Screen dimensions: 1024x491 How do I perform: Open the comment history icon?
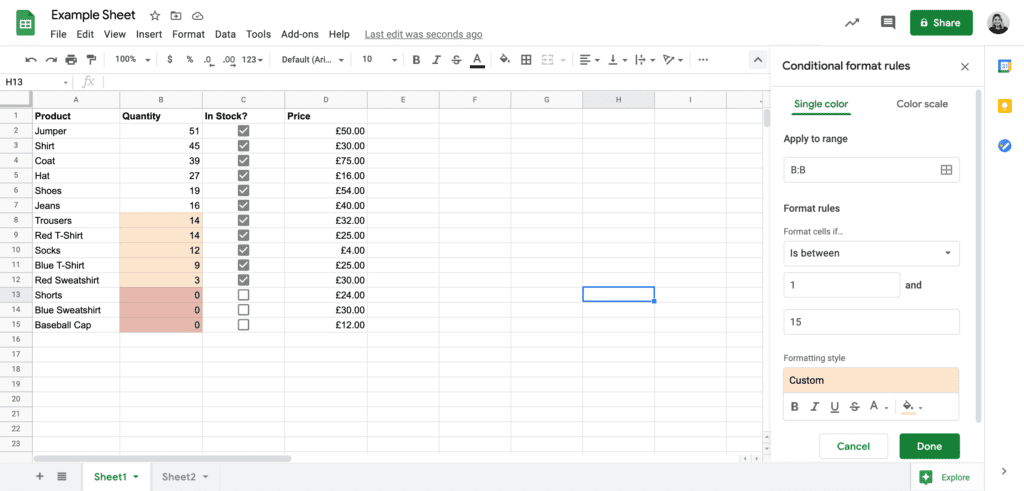point(887,22)
